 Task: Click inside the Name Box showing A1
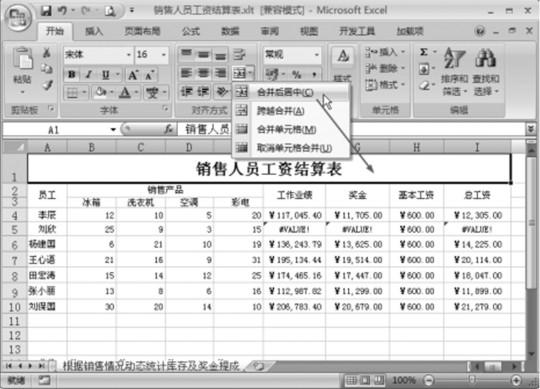coord(53,130)
